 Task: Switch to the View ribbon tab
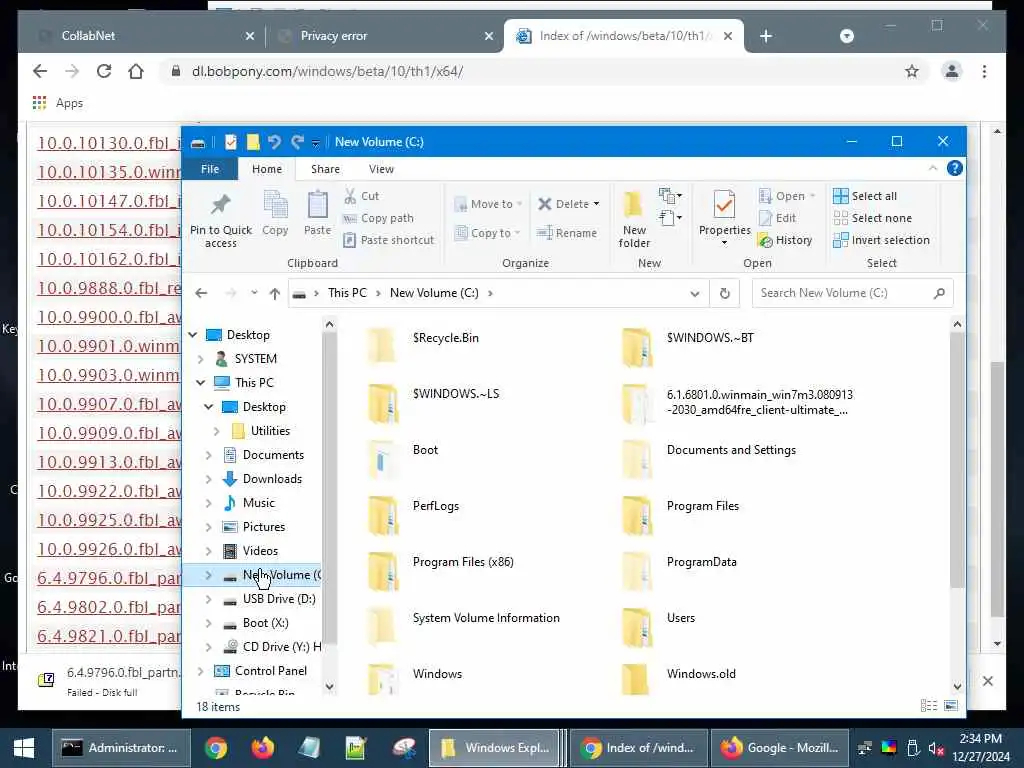coord(381,169)
